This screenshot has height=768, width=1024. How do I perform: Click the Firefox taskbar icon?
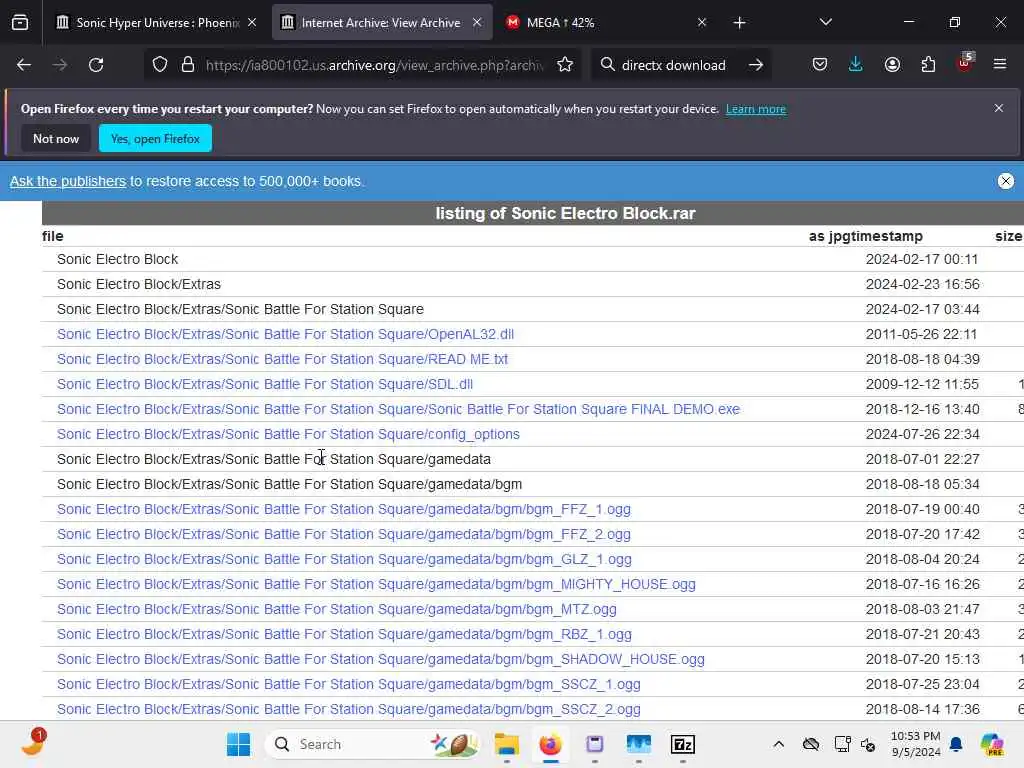click(551, 744)
